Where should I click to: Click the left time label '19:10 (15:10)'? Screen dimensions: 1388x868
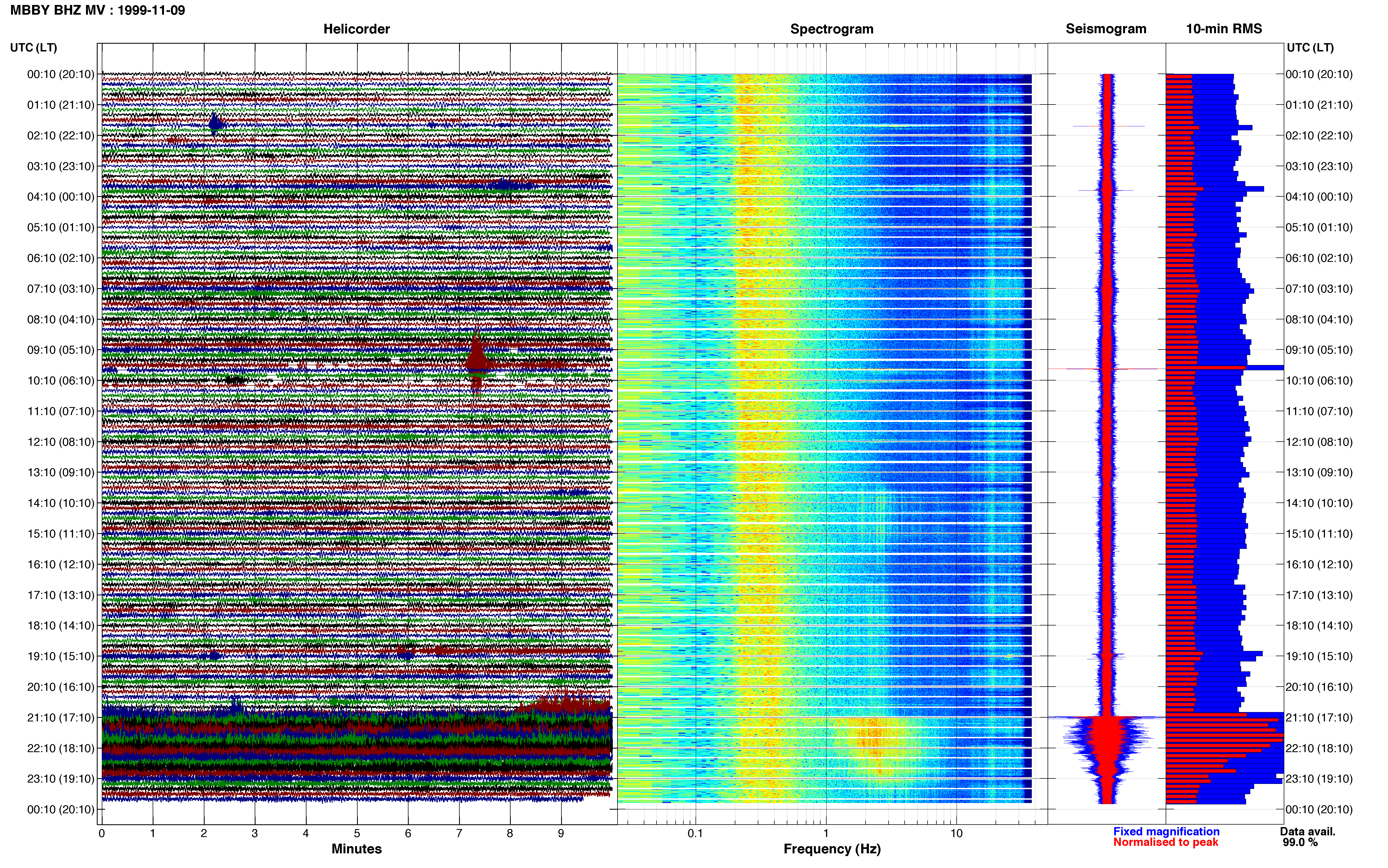click(x=60, y=656)
